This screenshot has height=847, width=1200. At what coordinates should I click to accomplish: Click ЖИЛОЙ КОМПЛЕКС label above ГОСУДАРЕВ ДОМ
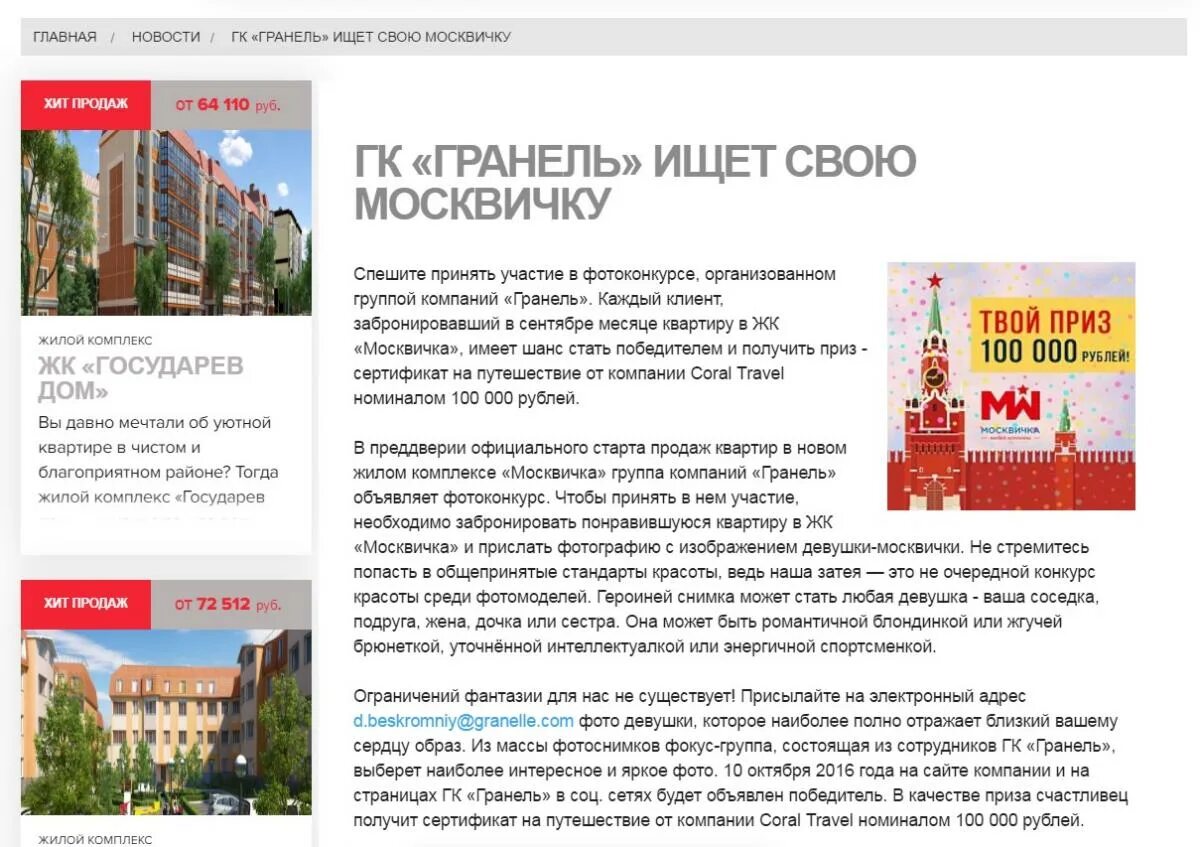(x=95, y=340)
